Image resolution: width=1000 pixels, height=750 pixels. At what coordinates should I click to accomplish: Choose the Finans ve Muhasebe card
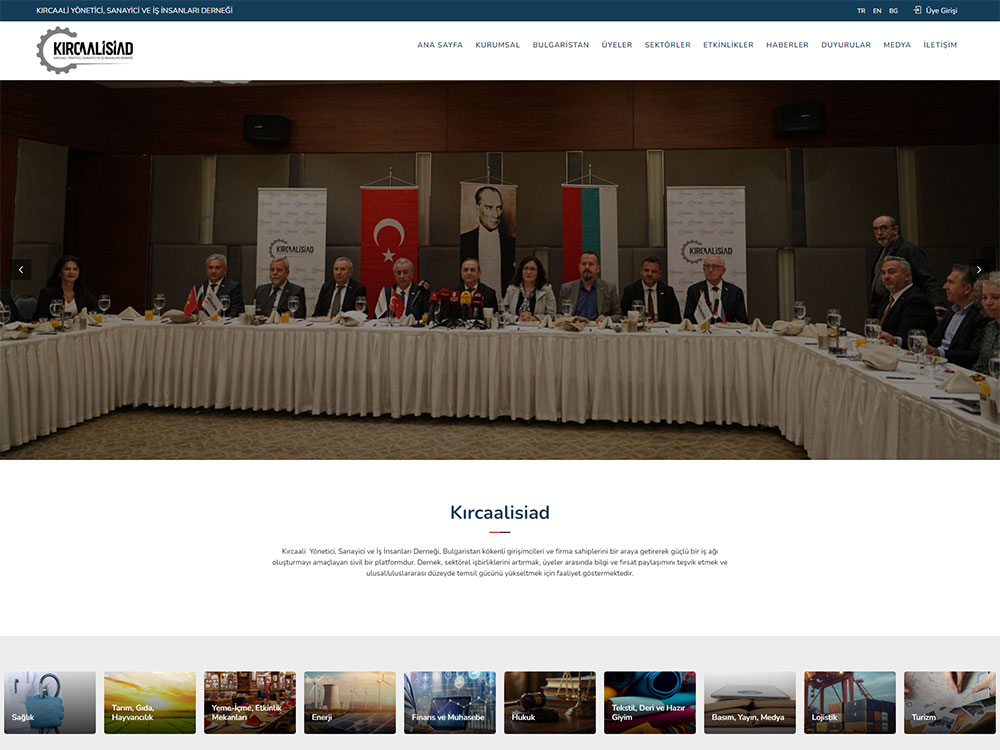[x=450, y=702]
